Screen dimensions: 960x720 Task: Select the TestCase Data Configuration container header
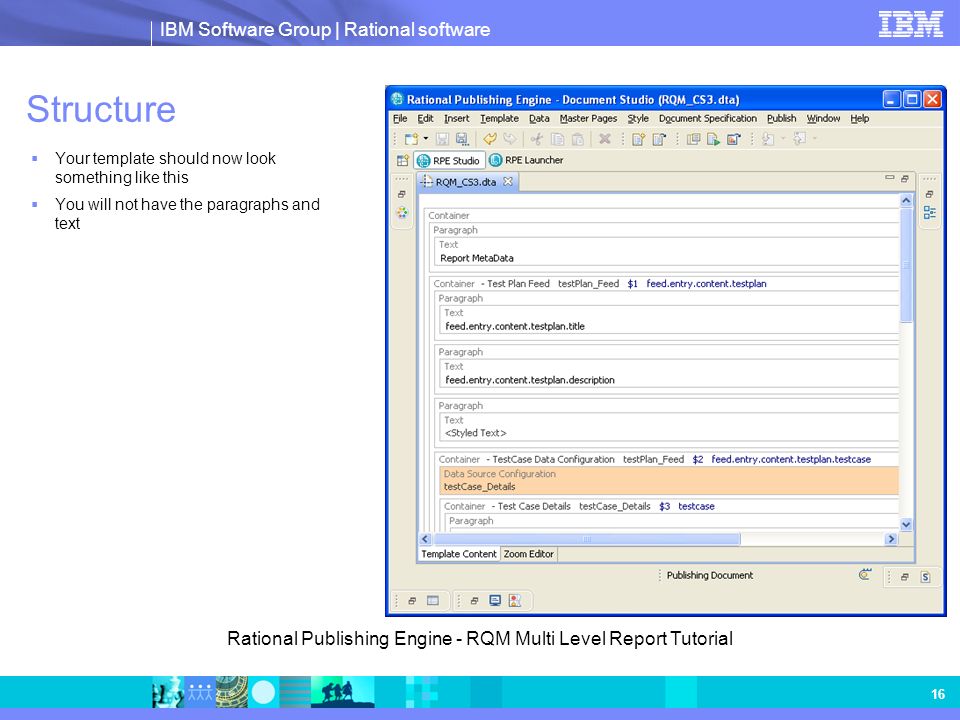[667, 459]
